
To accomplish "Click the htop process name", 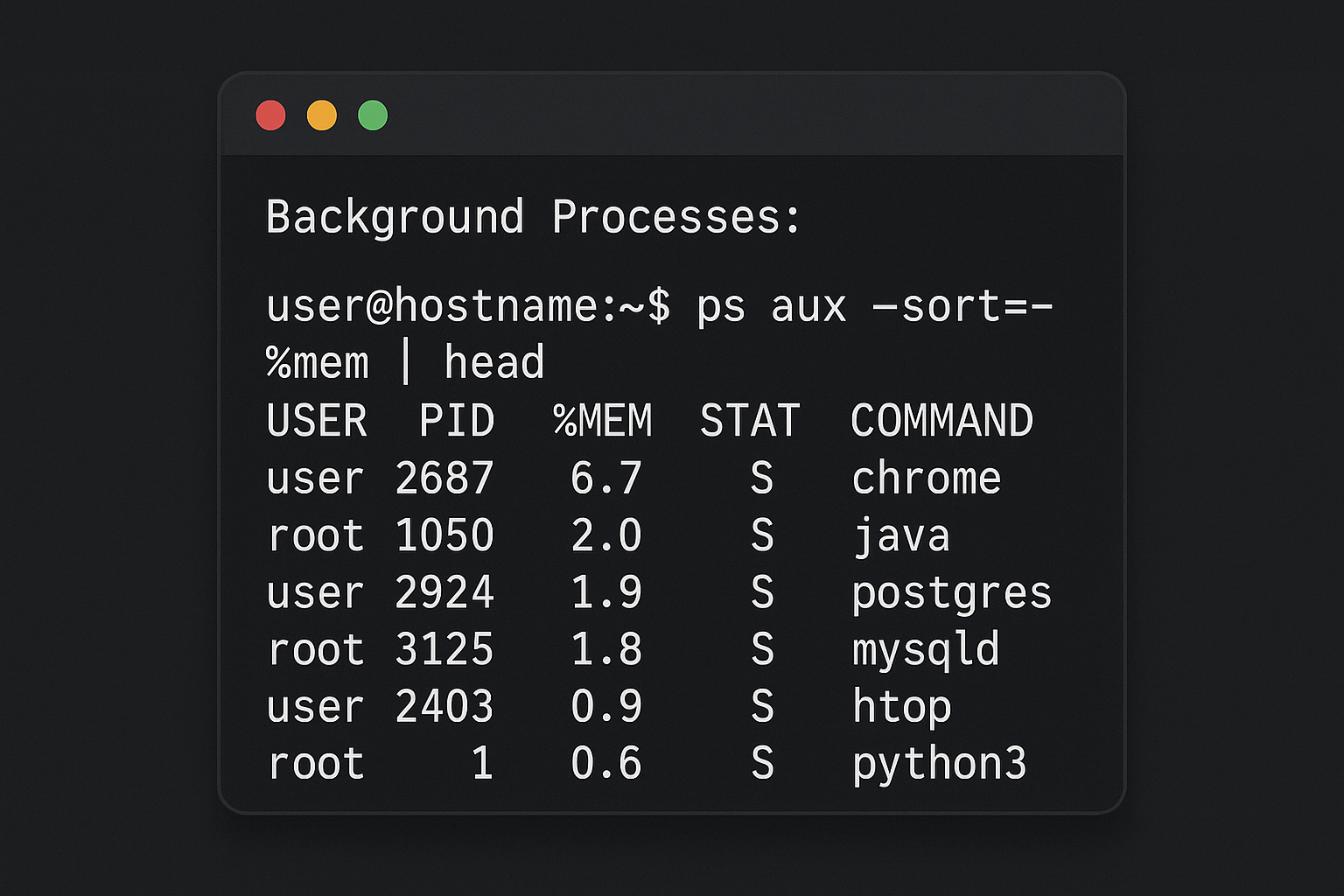I will tap(901, 707).
